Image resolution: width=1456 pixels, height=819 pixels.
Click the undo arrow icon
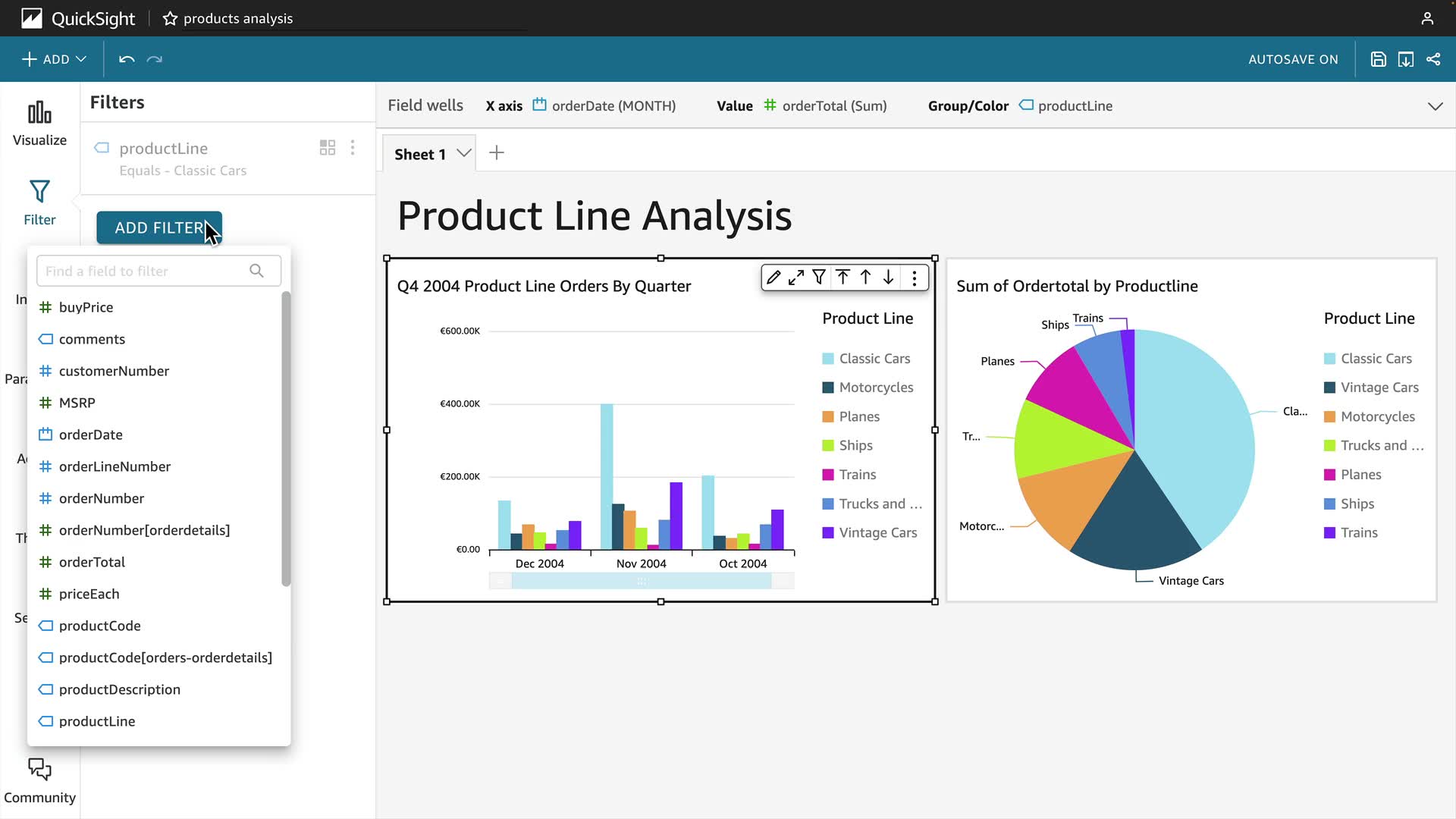pos(127,59)
